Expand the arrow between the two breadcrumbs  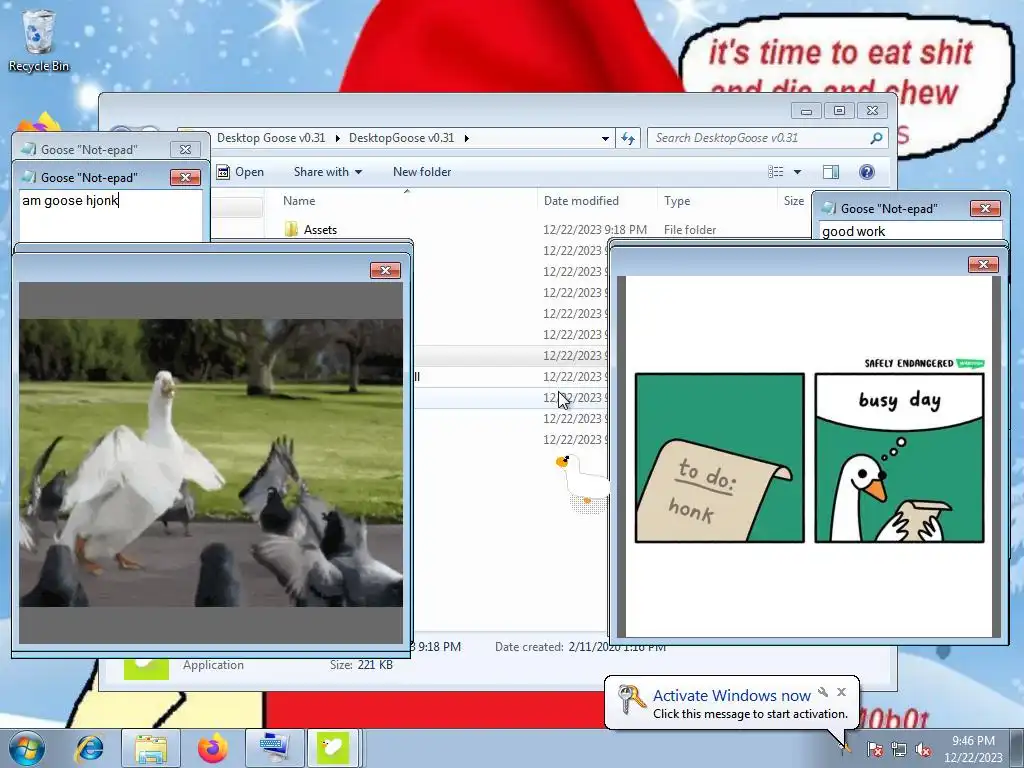(x=338, y=138)
